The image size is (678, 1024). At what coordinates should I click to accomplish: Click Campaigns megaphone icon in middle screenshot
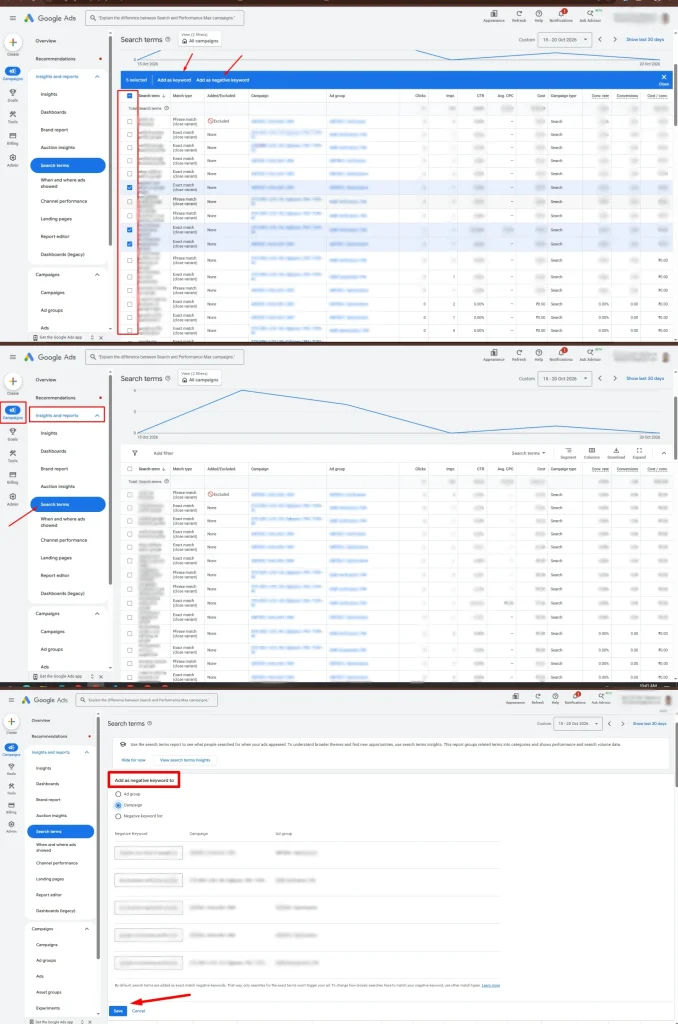pyautogui.click(x=12, y=410)
